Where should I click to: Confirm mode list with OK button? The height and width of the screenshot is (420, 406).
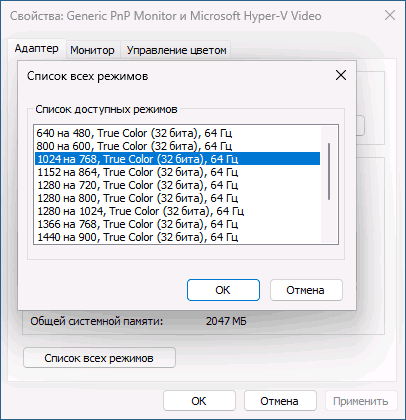[x=223, y=290]
